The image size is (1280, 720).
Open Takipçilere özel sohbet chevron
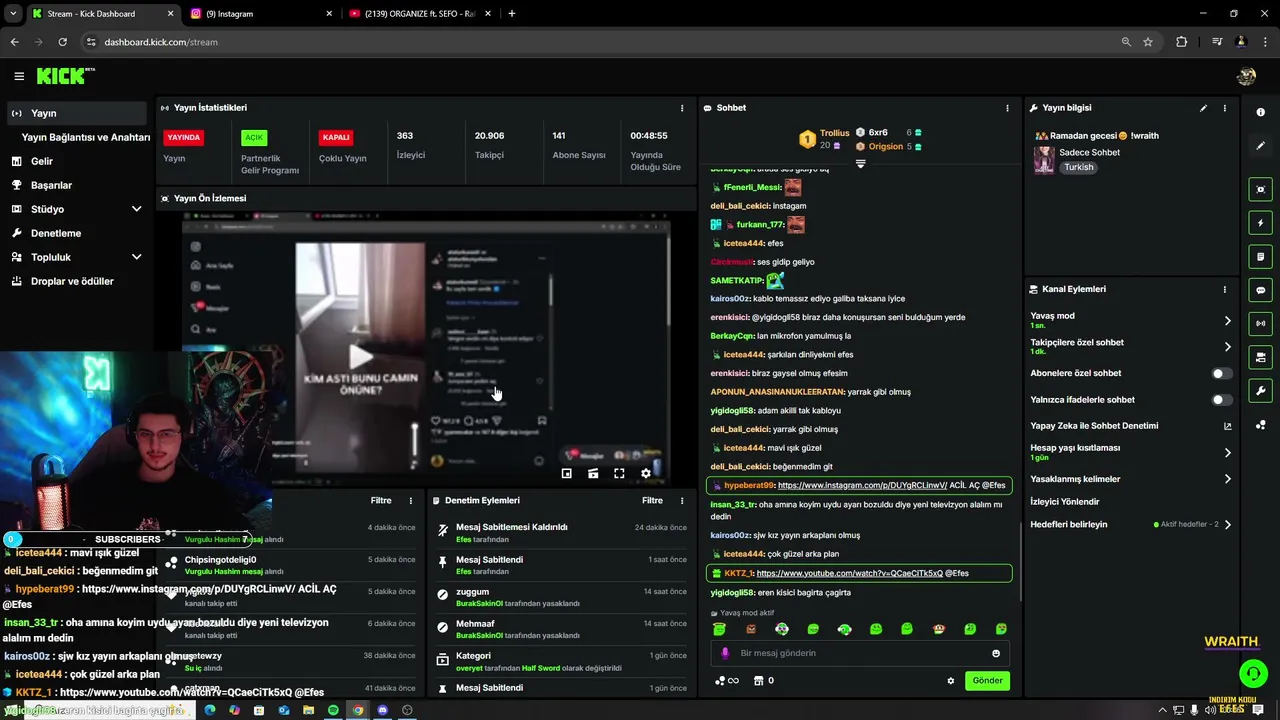pyautogui.click(x=1228, y=347)
